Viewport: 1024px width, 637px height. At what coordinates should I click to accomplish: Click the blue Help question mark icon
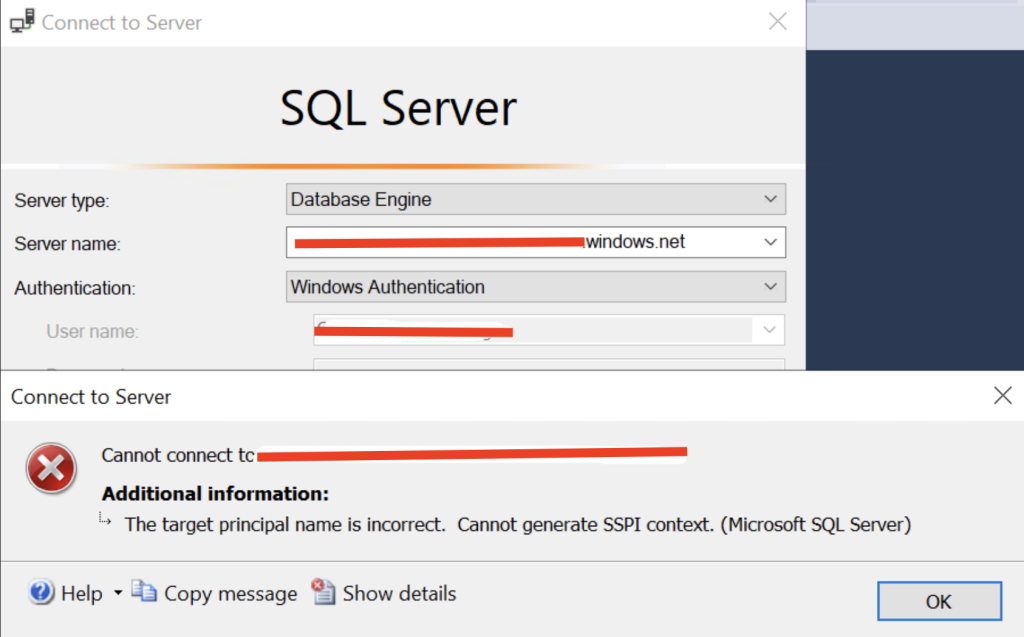click(x=41, y=593)
